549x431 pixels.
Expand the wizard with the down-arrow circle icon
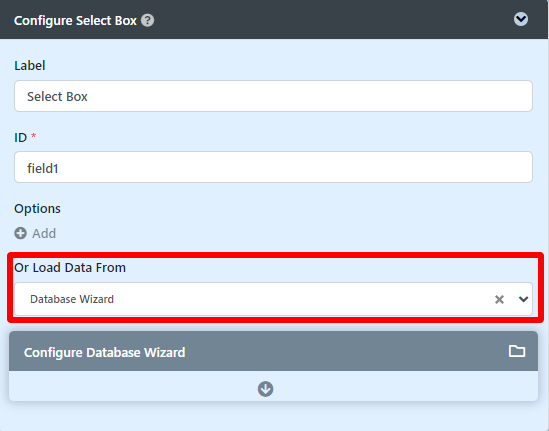265,389
